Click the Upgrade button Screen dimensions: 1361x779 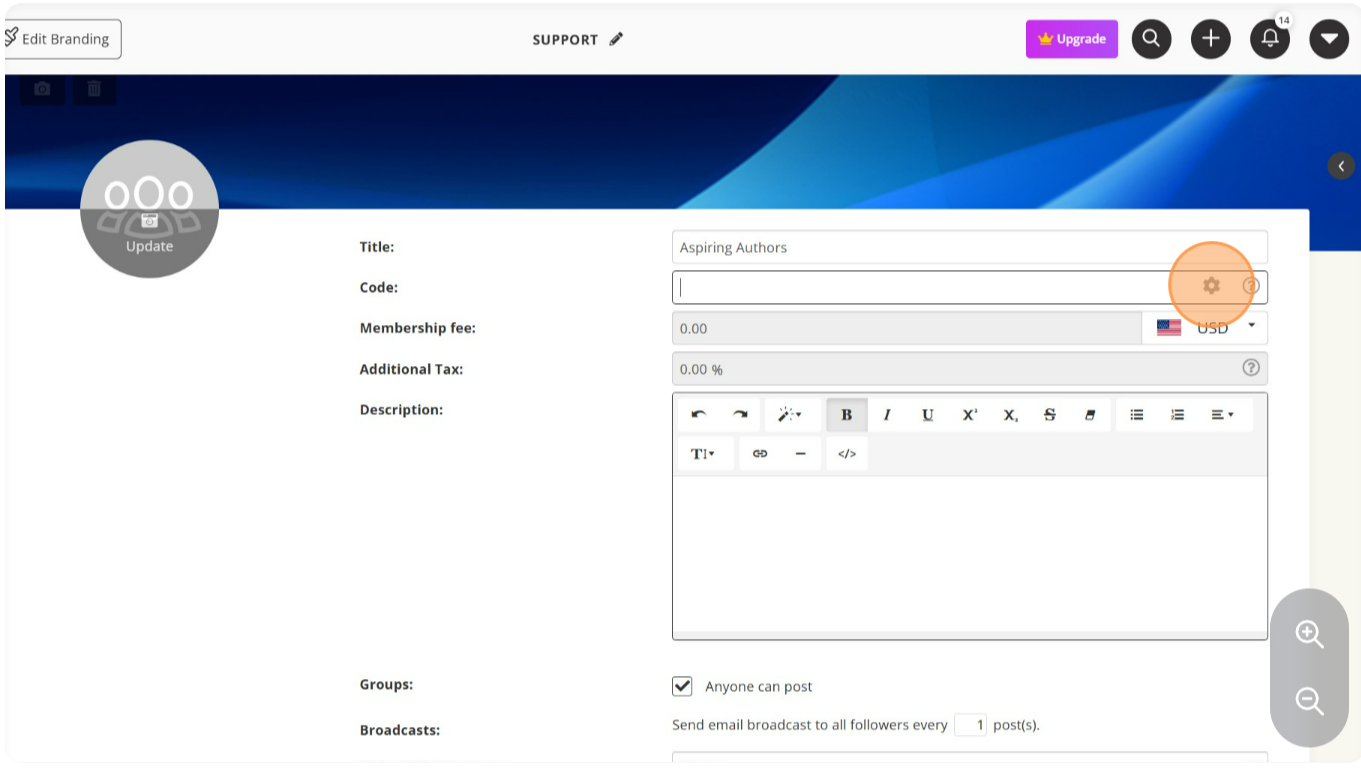pos(1071,39)
